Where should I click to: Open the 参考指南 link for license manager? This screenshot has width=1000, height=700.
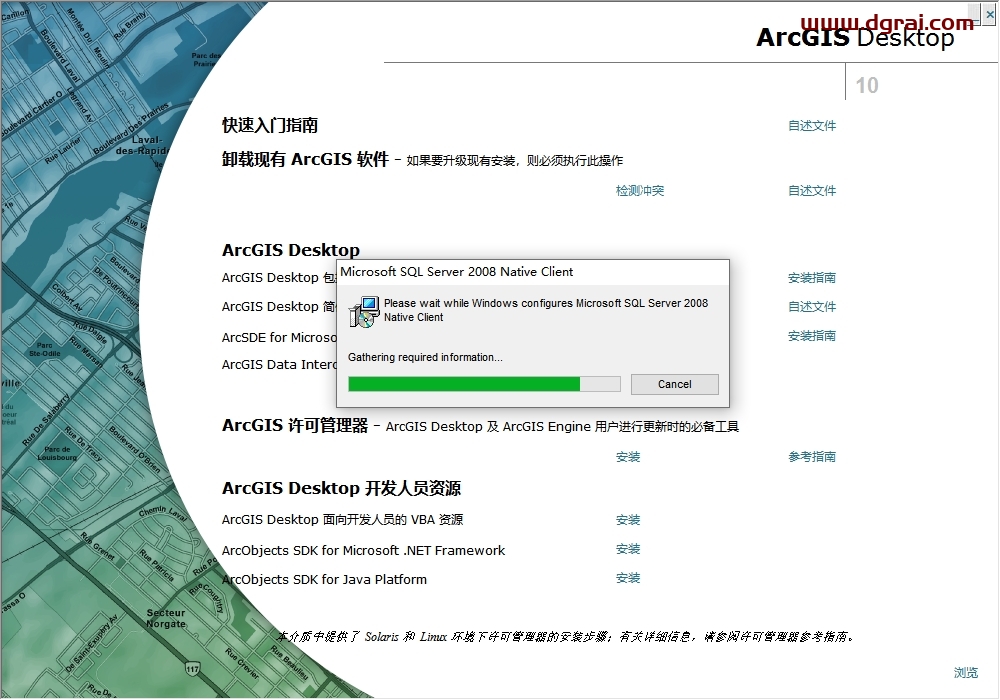click(812, 457)
